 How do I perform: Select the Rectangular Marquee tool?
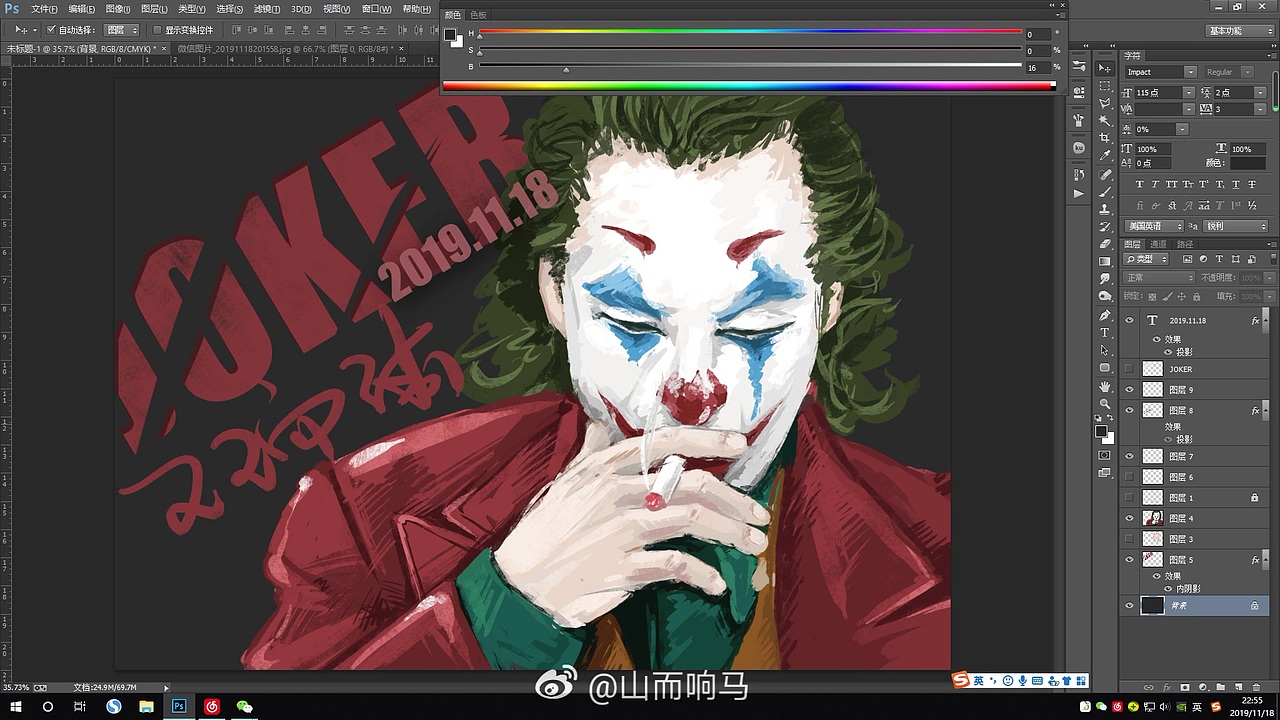[1104, 85]
